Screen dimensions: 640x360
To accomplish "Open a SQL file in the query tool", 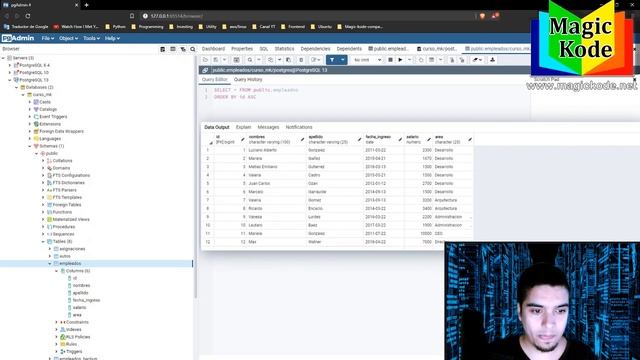I will pos(205,60).
